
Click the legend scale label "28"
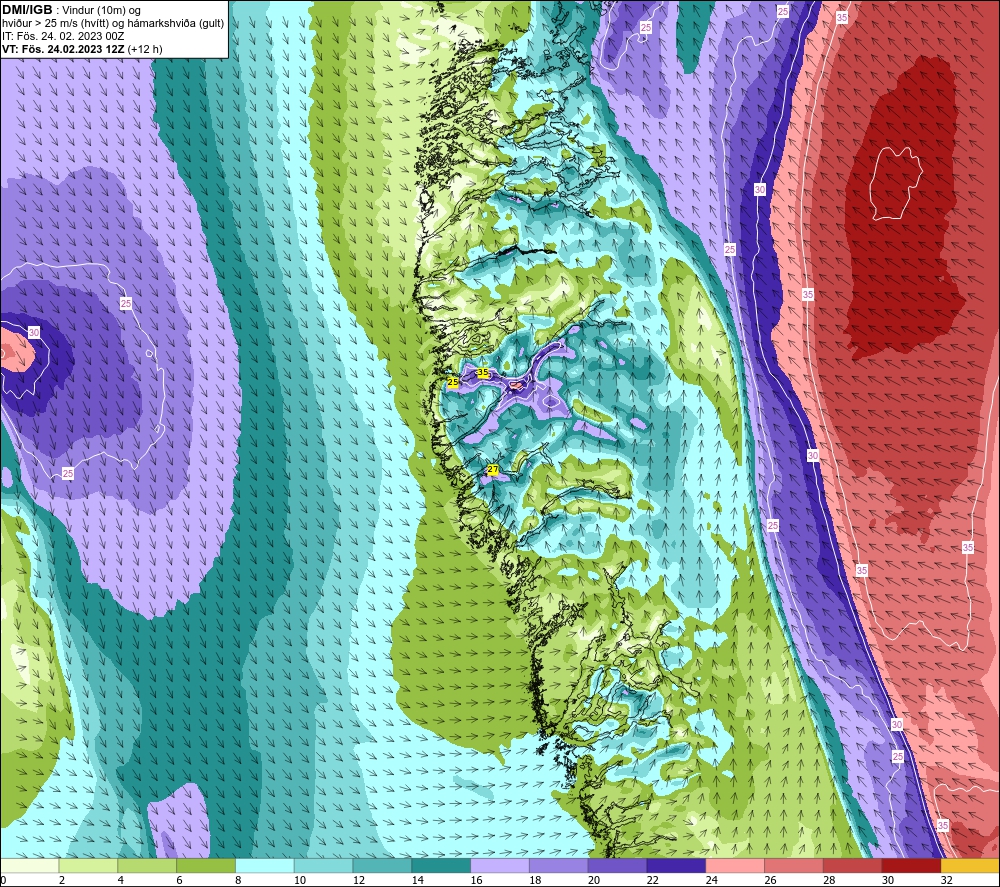[829, 880]
